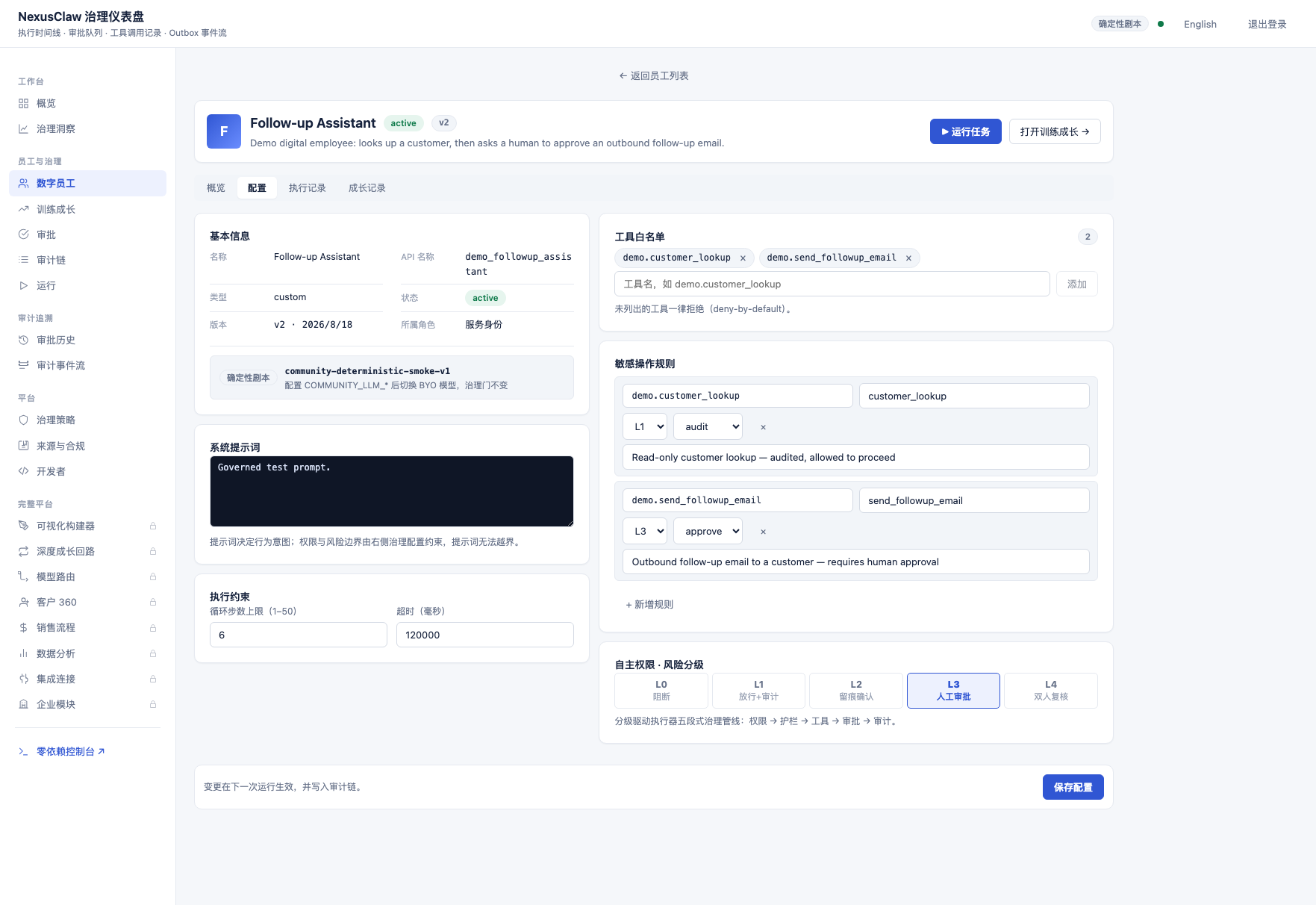Click the 来源与合规 icon

23,447
